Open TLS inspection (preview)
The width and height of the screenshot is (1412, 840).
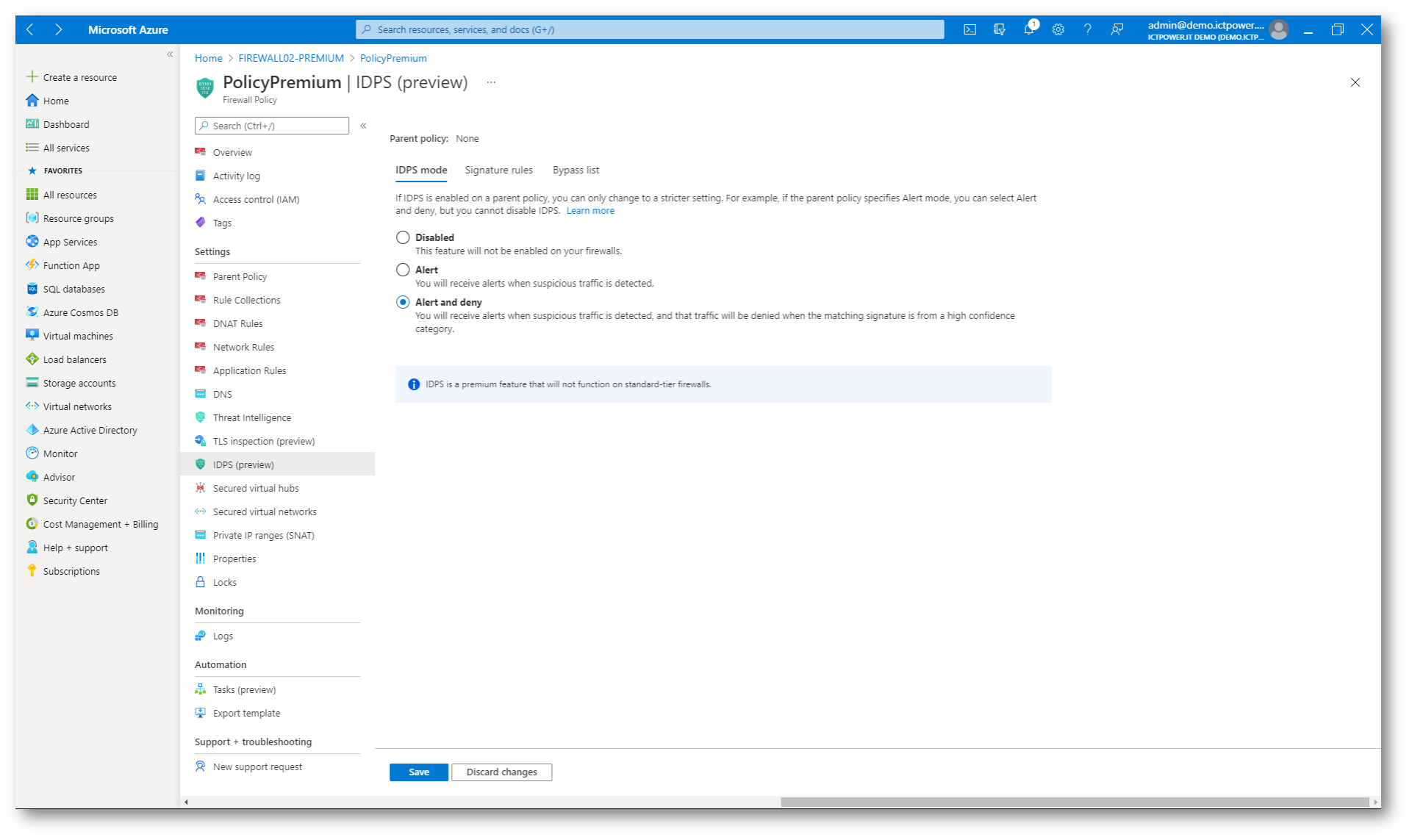click(263, 441)
